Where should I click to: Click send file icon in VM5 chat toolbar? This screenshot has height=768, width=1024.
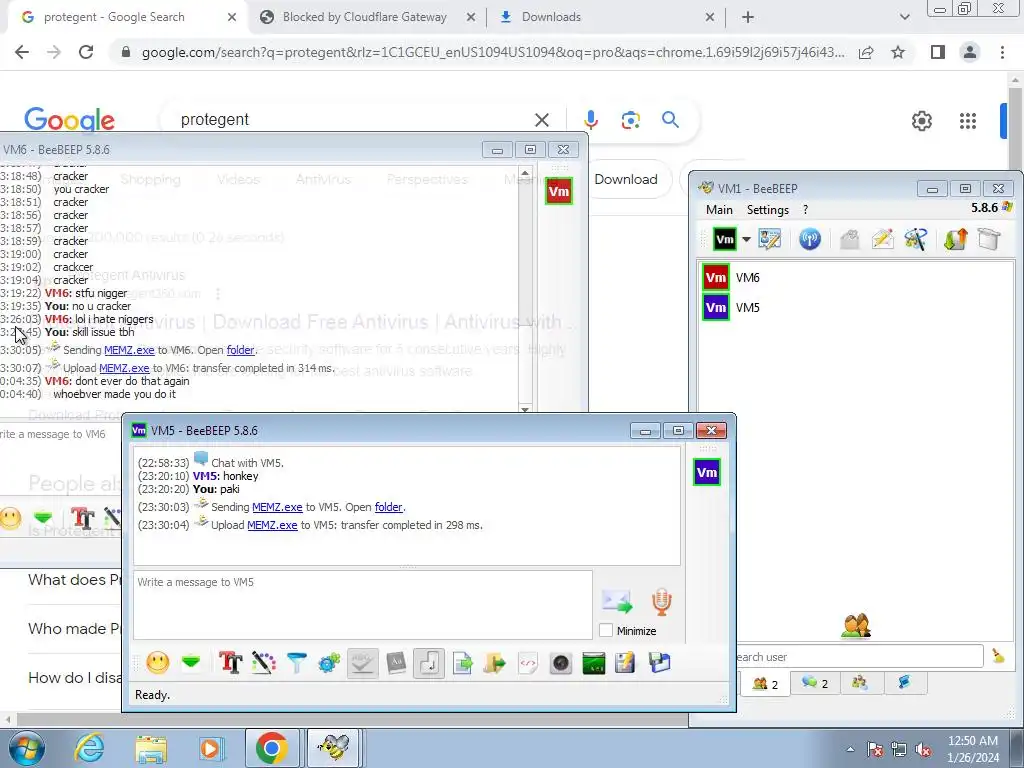(x=462, y=664)
